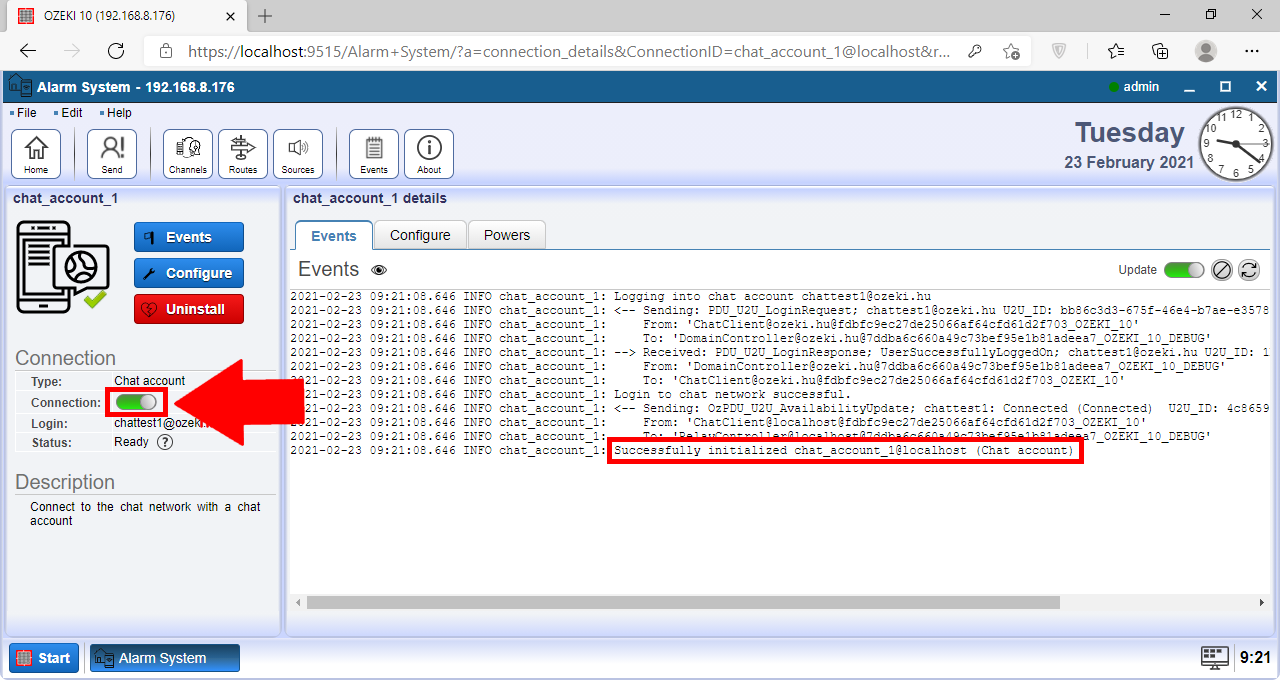Click the browser Refresh button
1280x680 pixels.
point(116,51)
